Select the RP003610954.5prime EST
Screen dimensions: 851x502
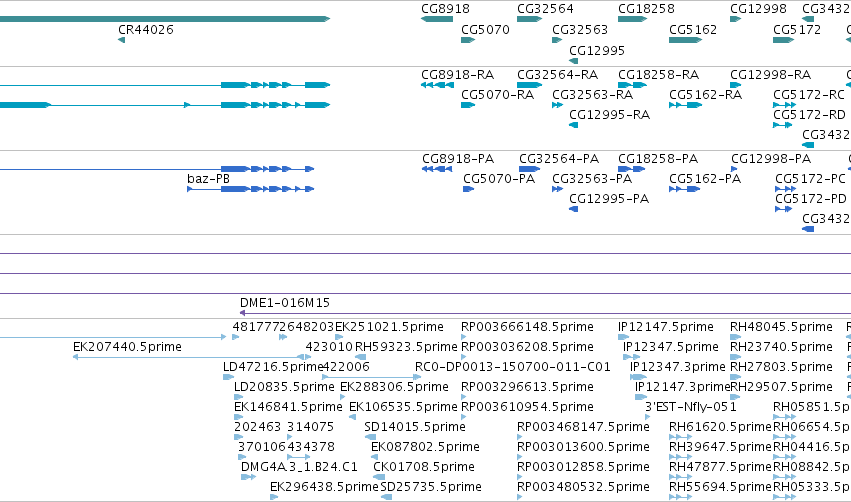click(x=464, y=417)
